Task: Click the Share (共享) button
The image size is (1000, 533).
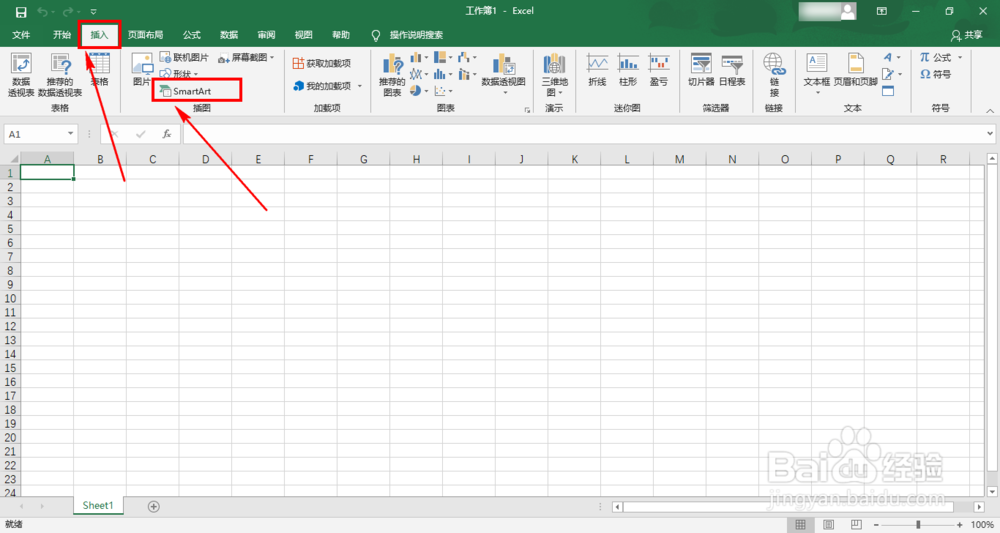Action: [x=966, y=35]
